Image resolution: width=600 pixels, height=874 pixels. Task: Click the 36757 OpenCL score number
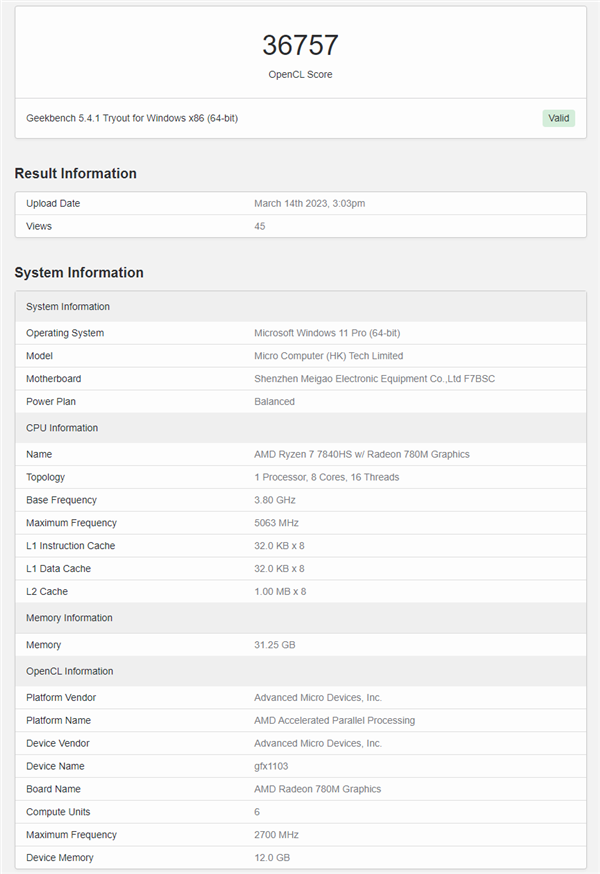(300, 45)
